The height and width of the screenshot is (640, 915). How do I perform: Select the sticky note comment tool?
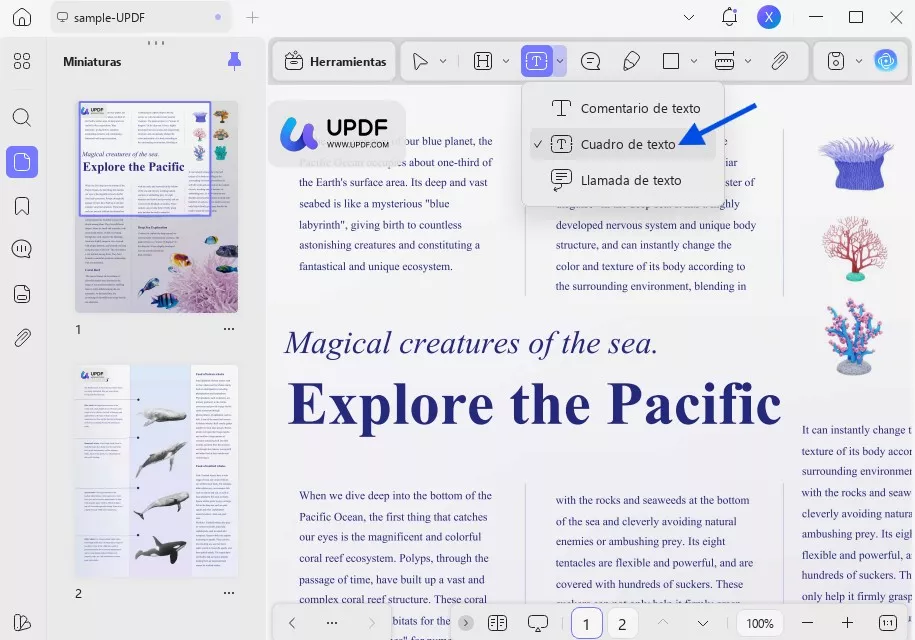591,61
